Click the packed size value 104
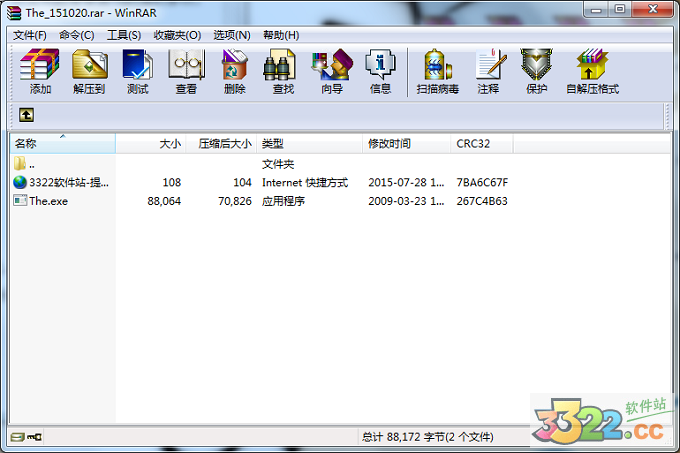Screen dimensions: 680x453 point(242,183)
